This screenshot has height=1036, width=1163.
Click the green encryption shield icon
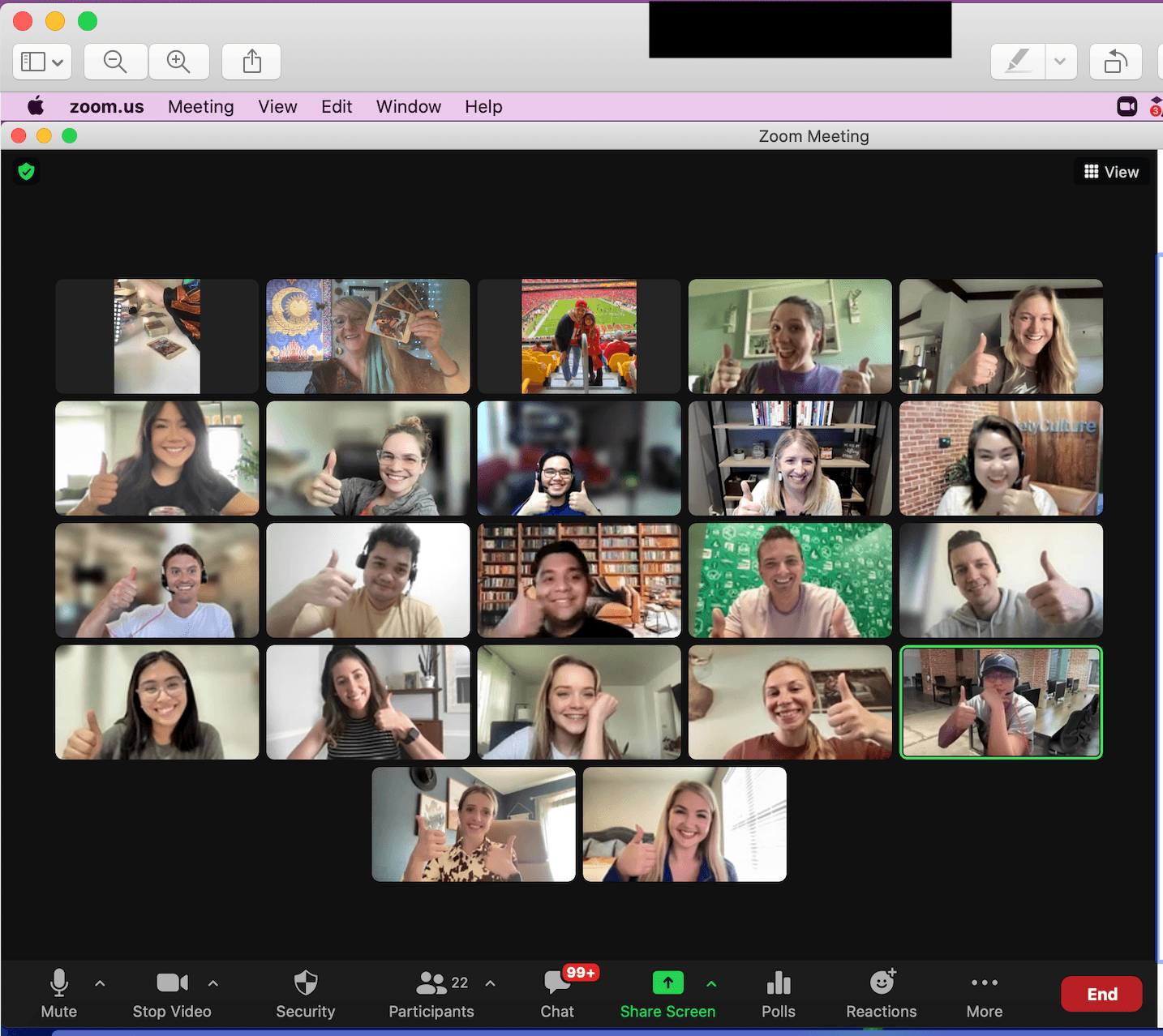click(26, 171)
